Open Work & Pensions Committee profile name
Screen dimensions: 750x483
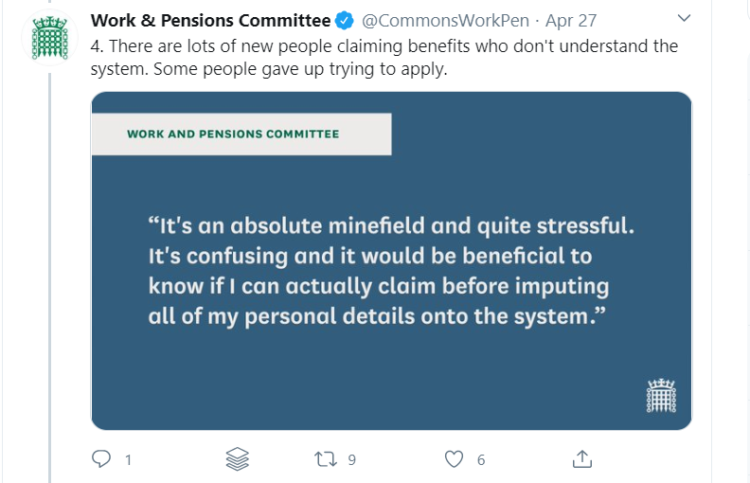click(x=210, y=21)
